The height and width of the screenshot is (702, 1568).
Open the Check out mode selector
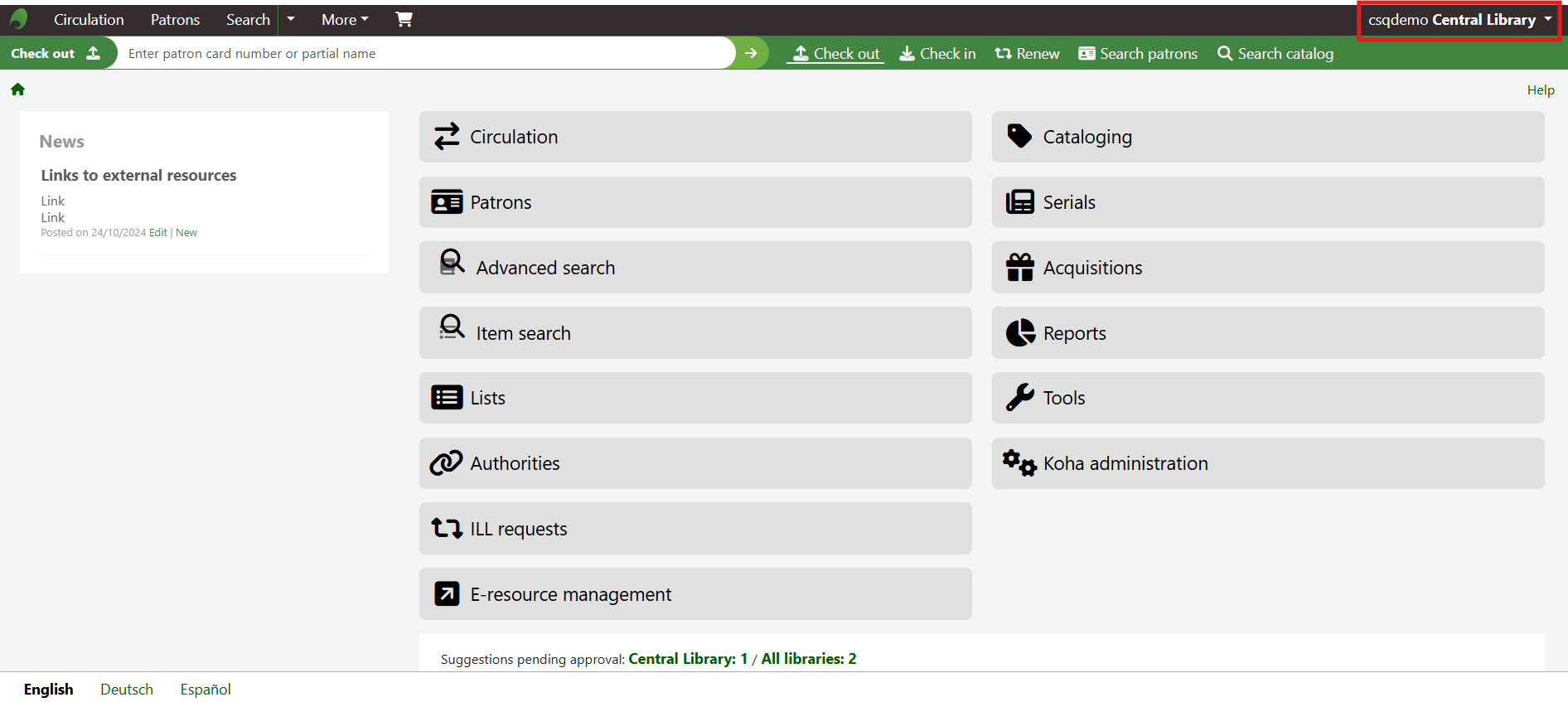(x=56, y=53)
